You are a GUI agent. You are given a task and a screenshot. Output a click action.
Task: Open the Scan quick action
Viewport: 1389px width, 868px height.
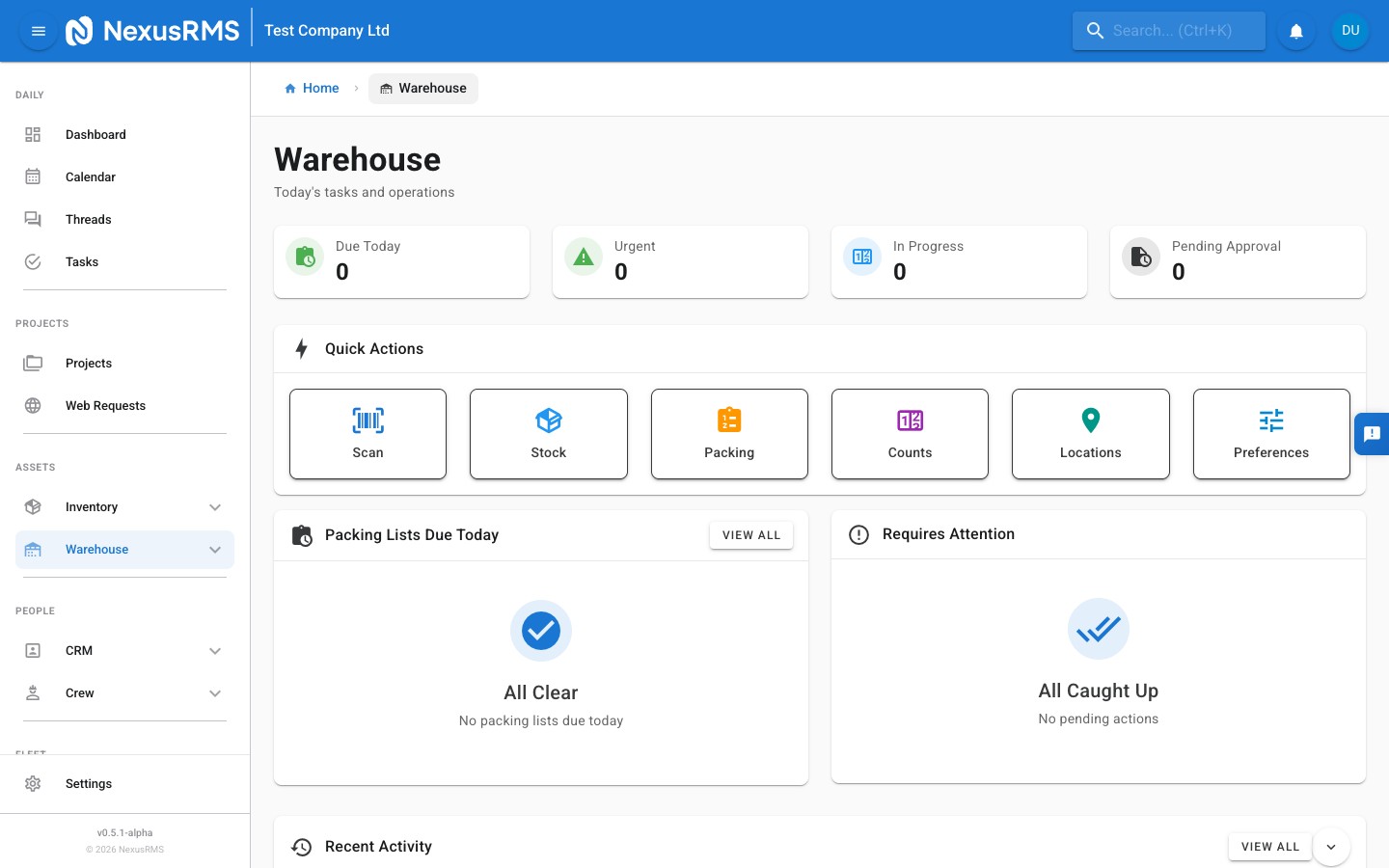pyautogui.click(x=368, y=434)
